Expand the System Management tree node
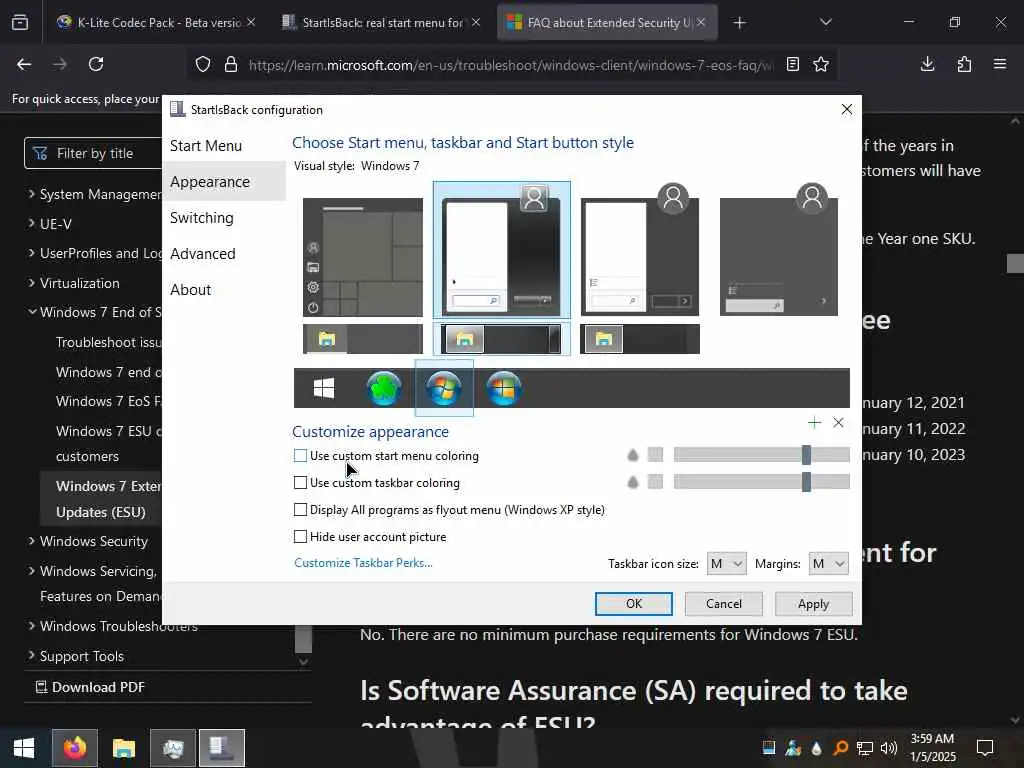 31,193
